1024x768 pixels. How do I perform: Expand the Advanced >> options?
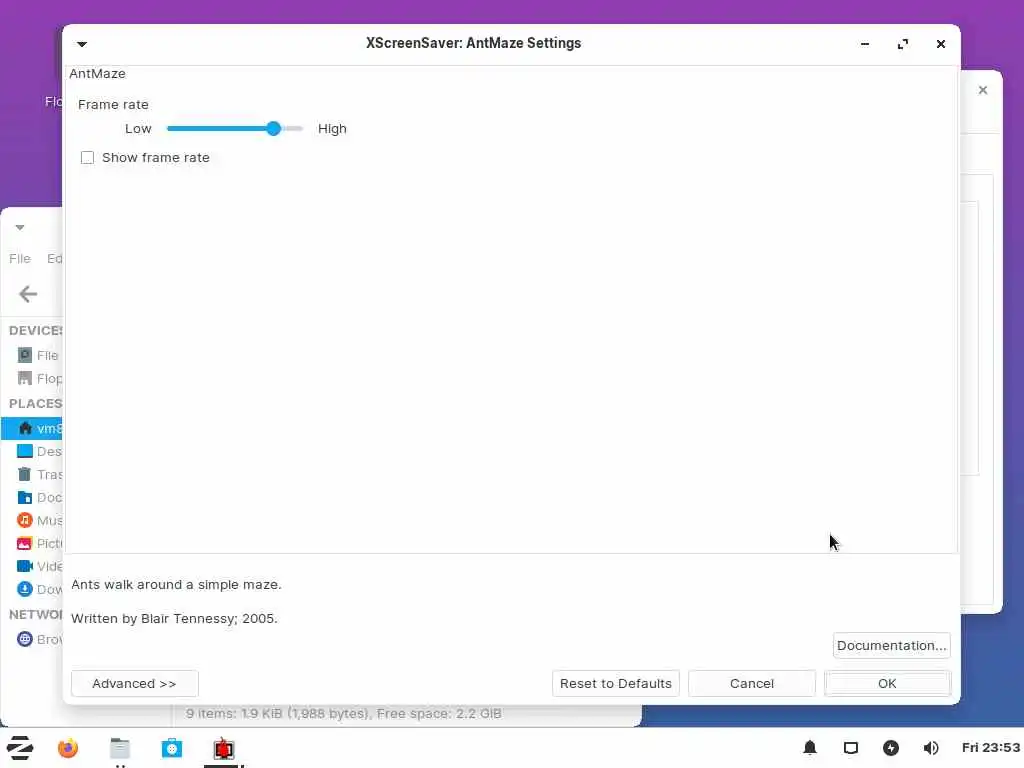click(x=135, y=683)
